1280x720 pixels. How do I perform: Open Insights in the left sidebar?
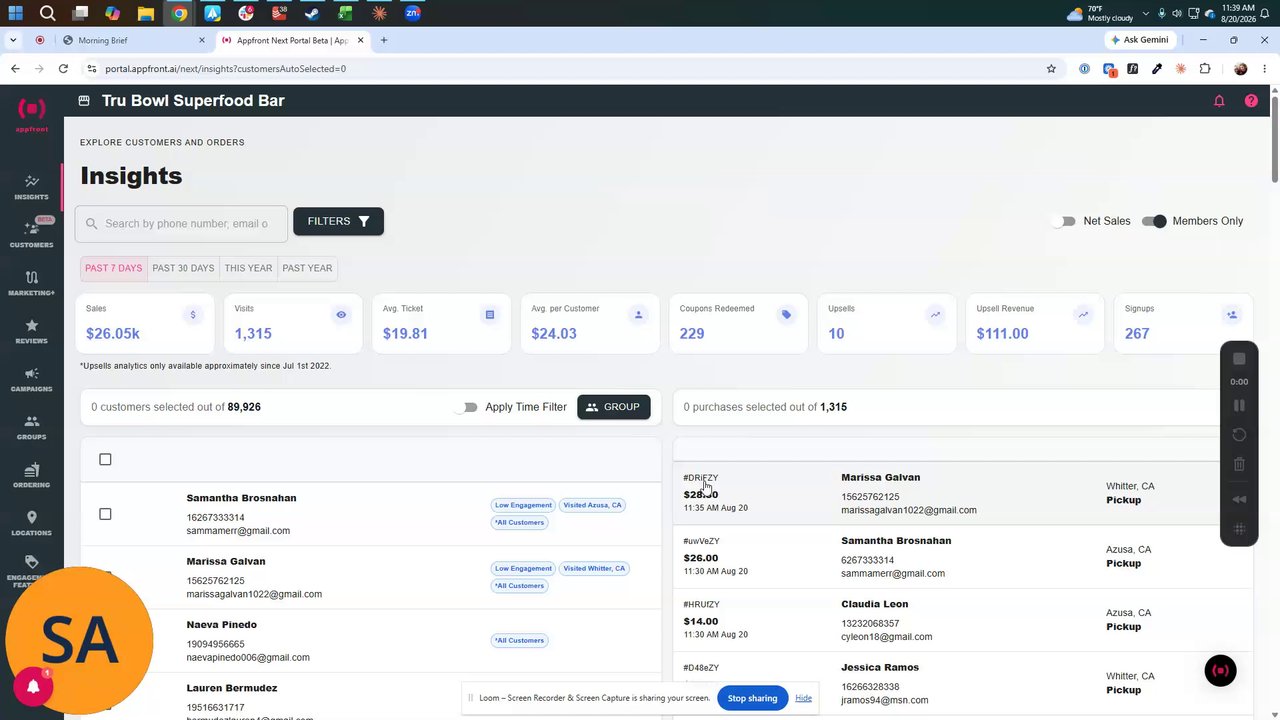31,187
